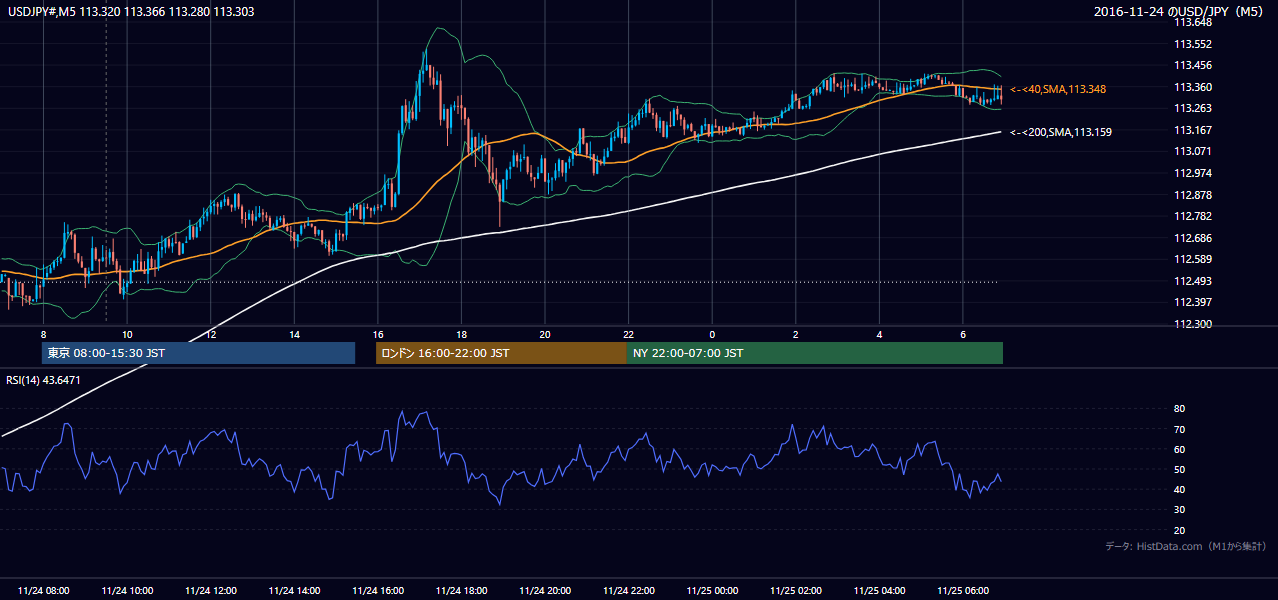Viewport: 1278px width, 600px height.
Task: Click the 112.974 price axis label
Action: tap(1192, 173)
